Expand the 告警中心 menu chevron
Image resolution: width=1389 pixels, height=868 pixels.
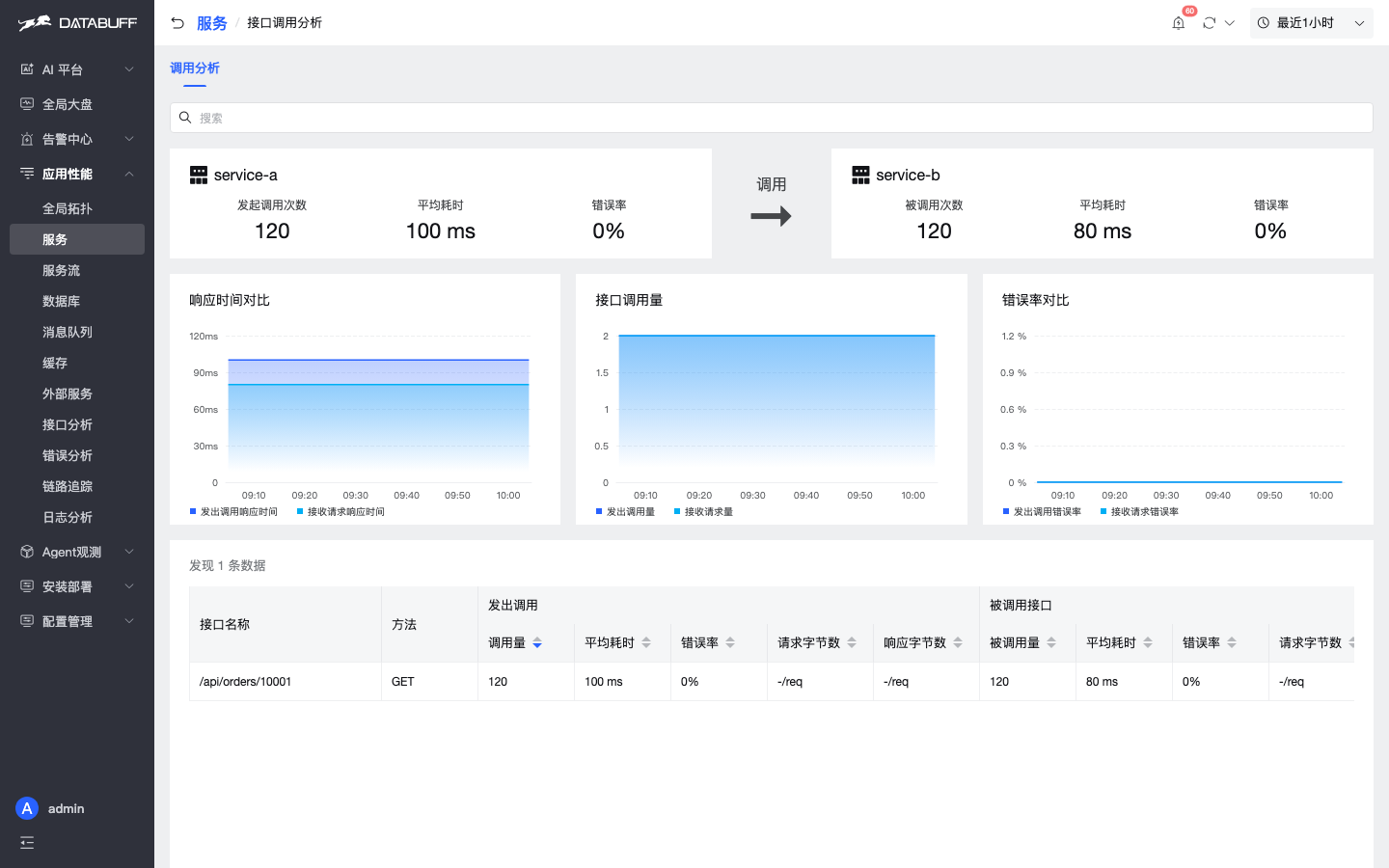129,139
